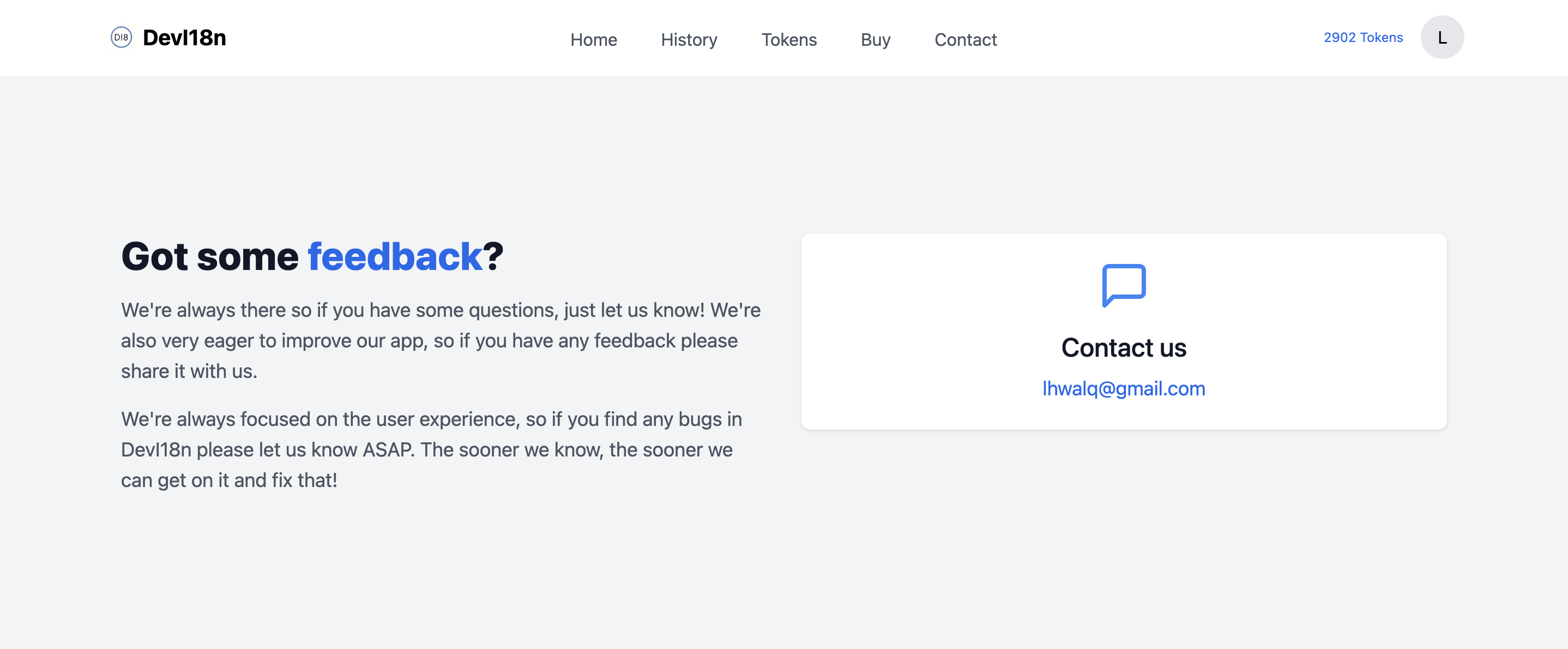Click the 2902 Tokens balance link
Image resolution: width=1568 pixels, height=649 pixels.
(1363, 37)
